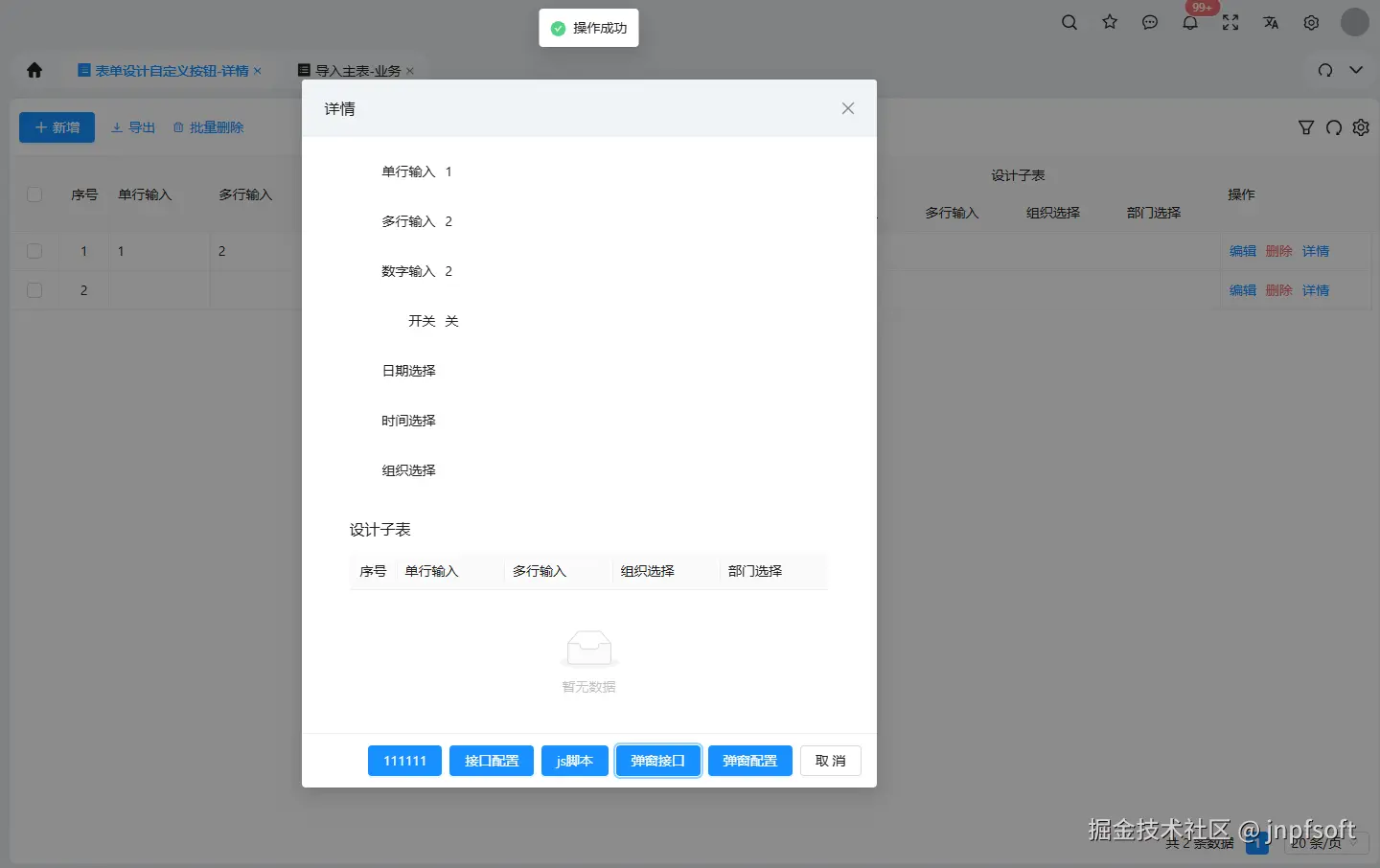Viewport: 1380px width, 868px height.
Task: Check the row 1 checkbox
Action: coord(34,251)
